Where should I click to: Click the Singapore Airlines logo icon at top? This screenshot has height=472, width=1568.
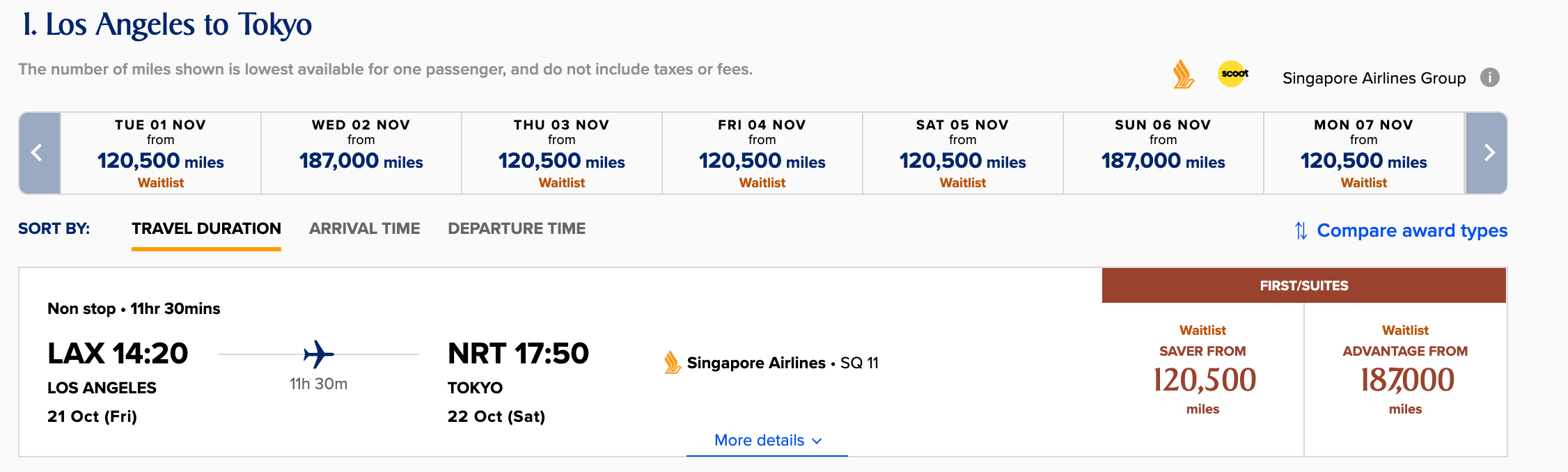point(1183,74)
